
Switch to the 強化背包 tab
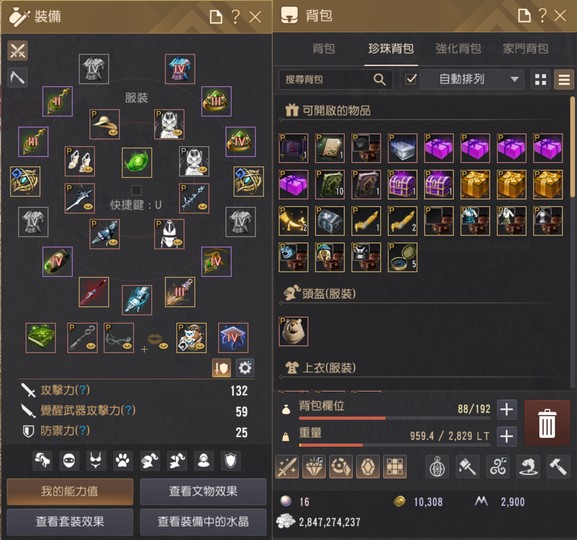coord(458,49)
